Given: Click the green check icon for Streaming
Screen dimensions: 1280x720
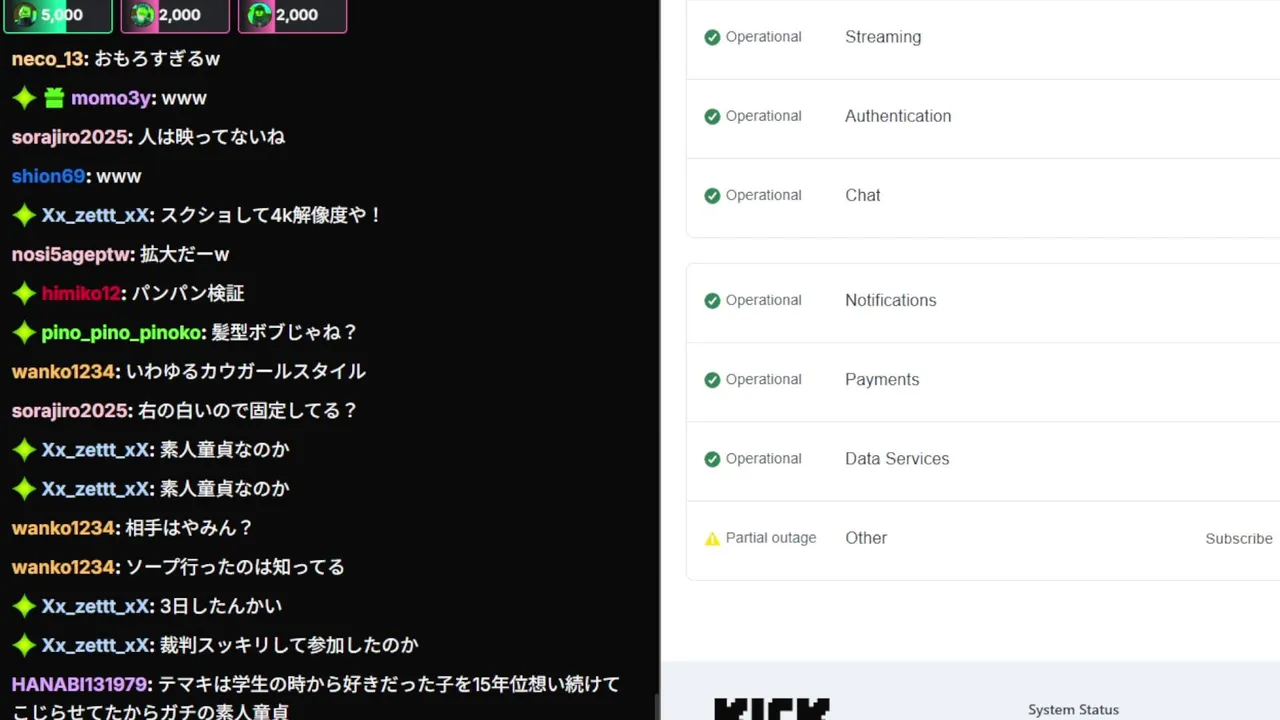Looking at the screenshot, I should point(712,37).
